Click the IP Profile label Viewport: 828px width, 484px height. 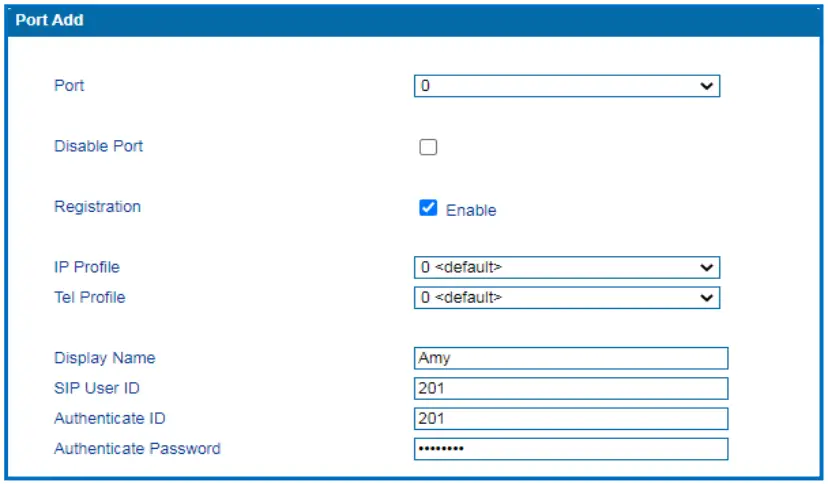click(87, 267)
